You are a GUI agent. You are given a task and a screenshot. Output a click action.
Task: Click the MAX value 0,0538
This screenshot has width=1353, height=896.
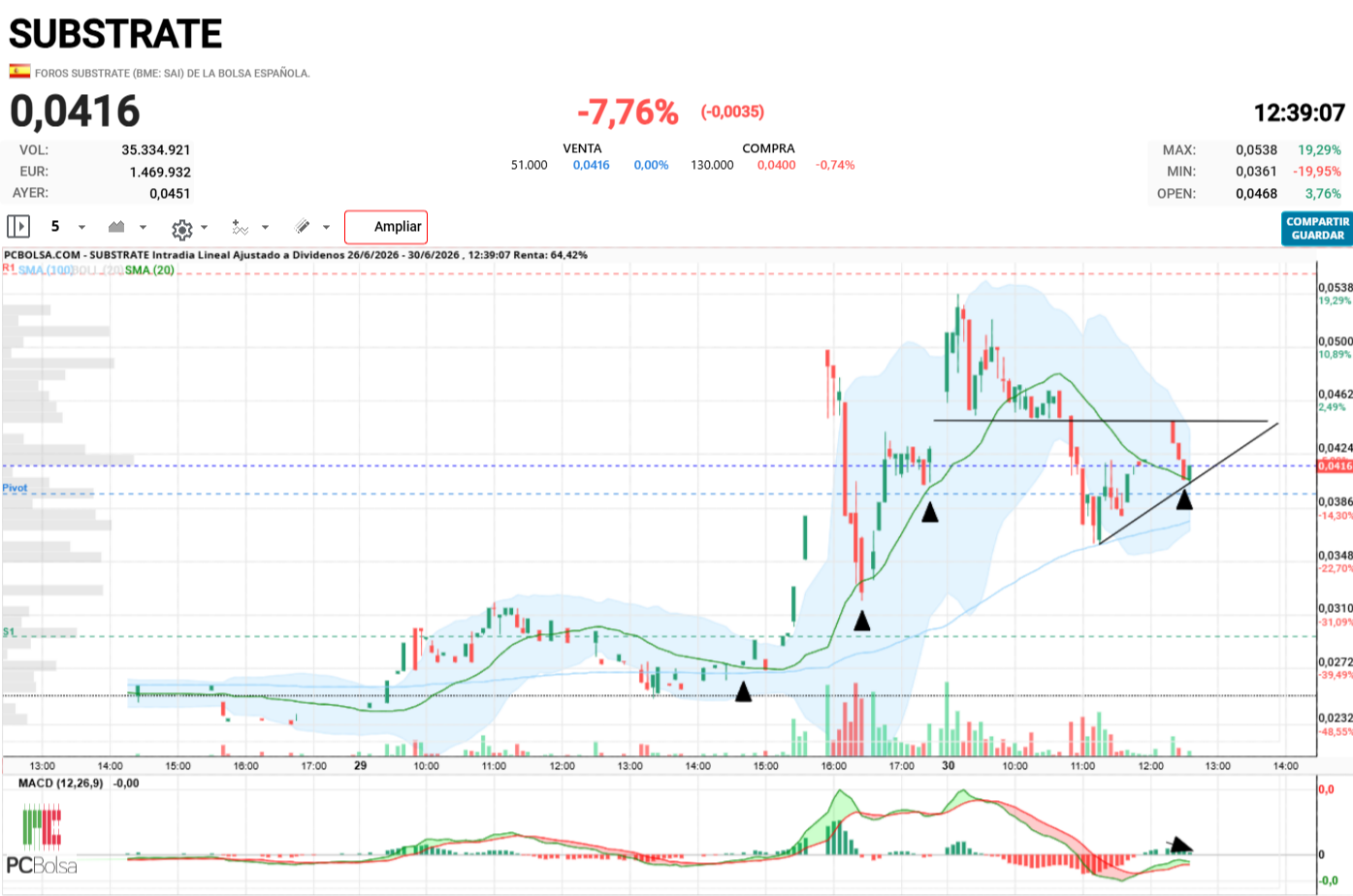pos(1256,149)
